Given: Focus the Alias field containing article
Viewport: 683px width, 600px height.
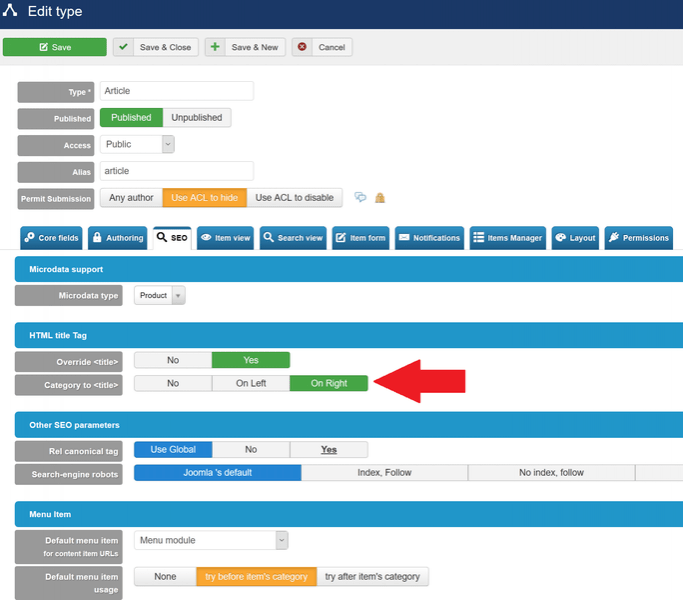Looking at the screenshot, I should click(x=176, y=171).
